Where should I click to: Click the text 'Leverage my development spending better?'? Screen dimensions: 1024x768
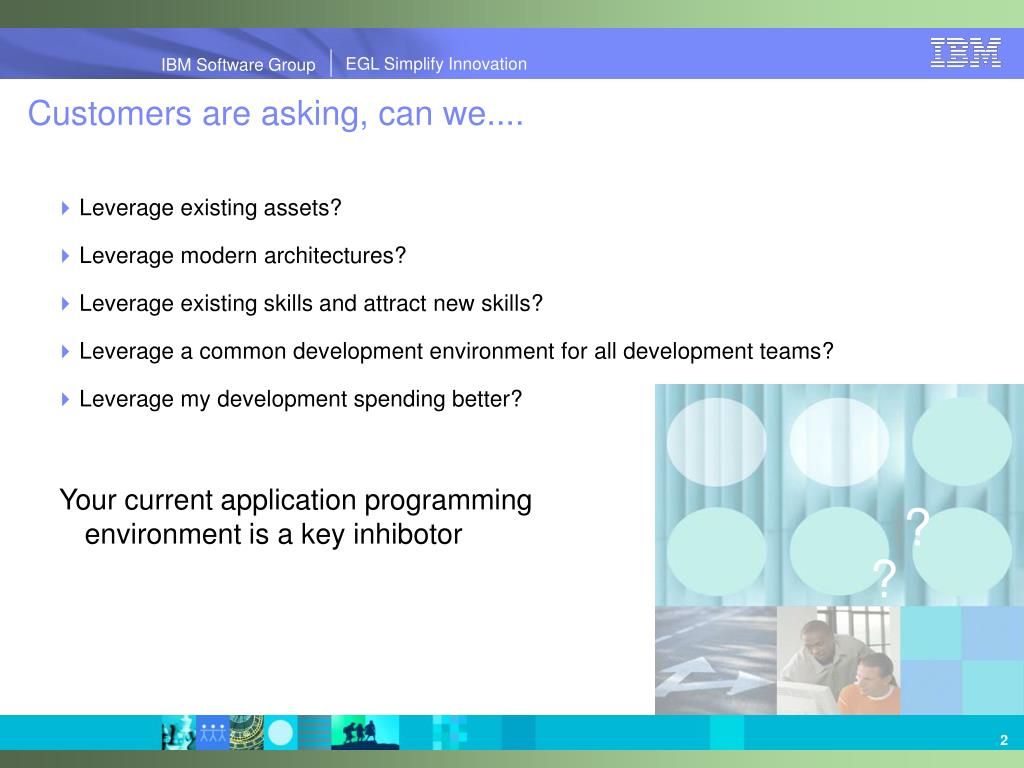[x=300, y=399]
